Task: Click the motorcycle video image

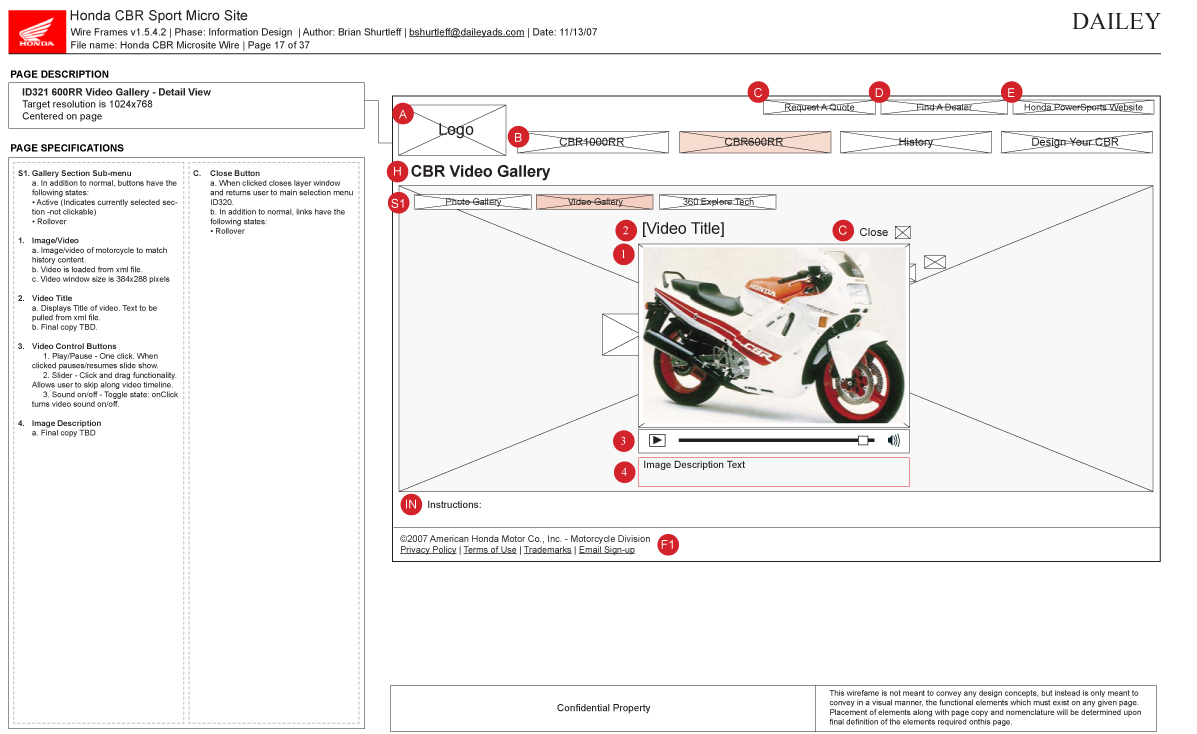Action: 773,335
